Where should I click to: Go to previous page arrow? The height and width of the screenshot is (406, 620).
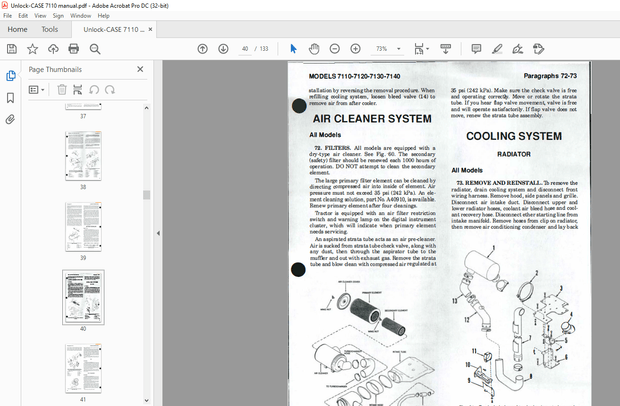tap(202, 49)
